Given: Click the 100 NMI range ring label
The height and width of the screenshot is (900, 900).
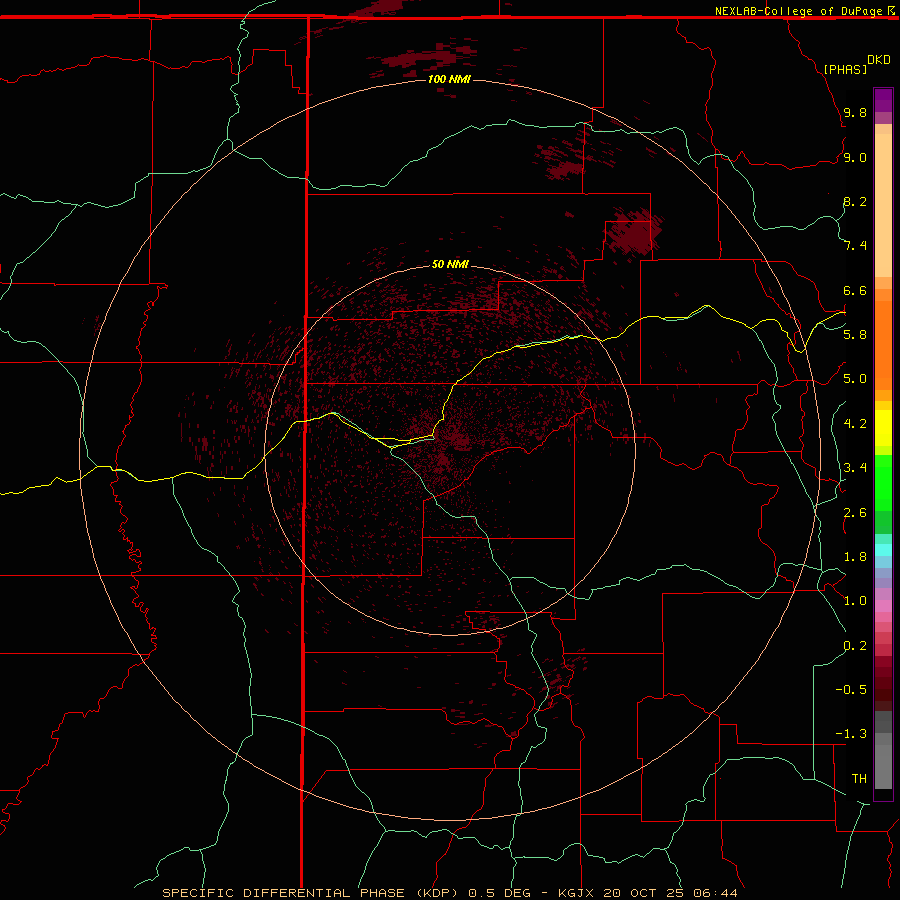Looking at the screenshot, I should [449, 79].
